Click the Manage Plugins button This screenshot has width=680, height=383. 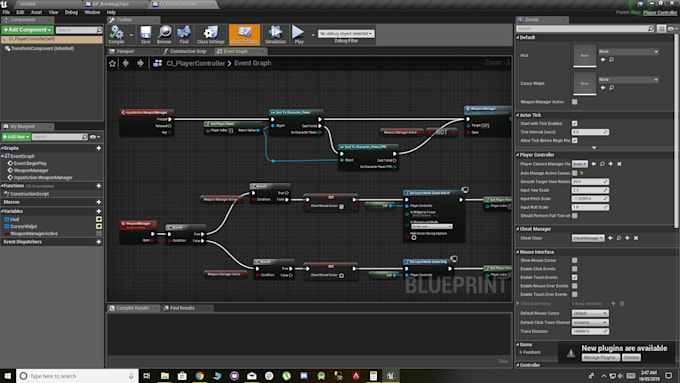(601, 357)
